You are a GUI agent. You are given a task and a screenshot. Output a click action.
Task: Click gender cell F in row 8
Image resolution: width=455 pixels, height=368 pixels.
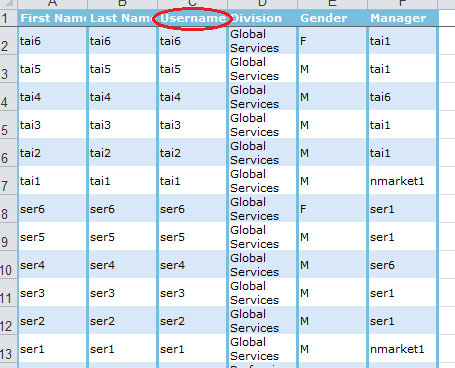pyautogui.click(x=332, y=208)
